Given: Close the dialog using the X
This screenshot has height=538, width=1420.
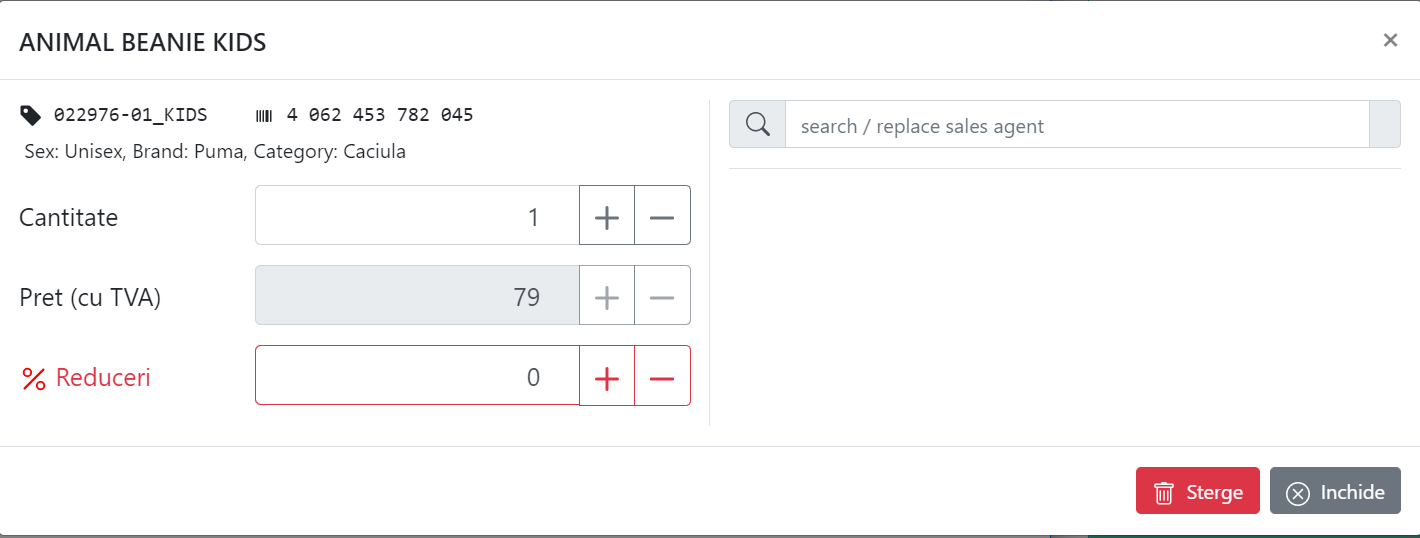Looking at the screenshot, I should (x=1390, y=40).
